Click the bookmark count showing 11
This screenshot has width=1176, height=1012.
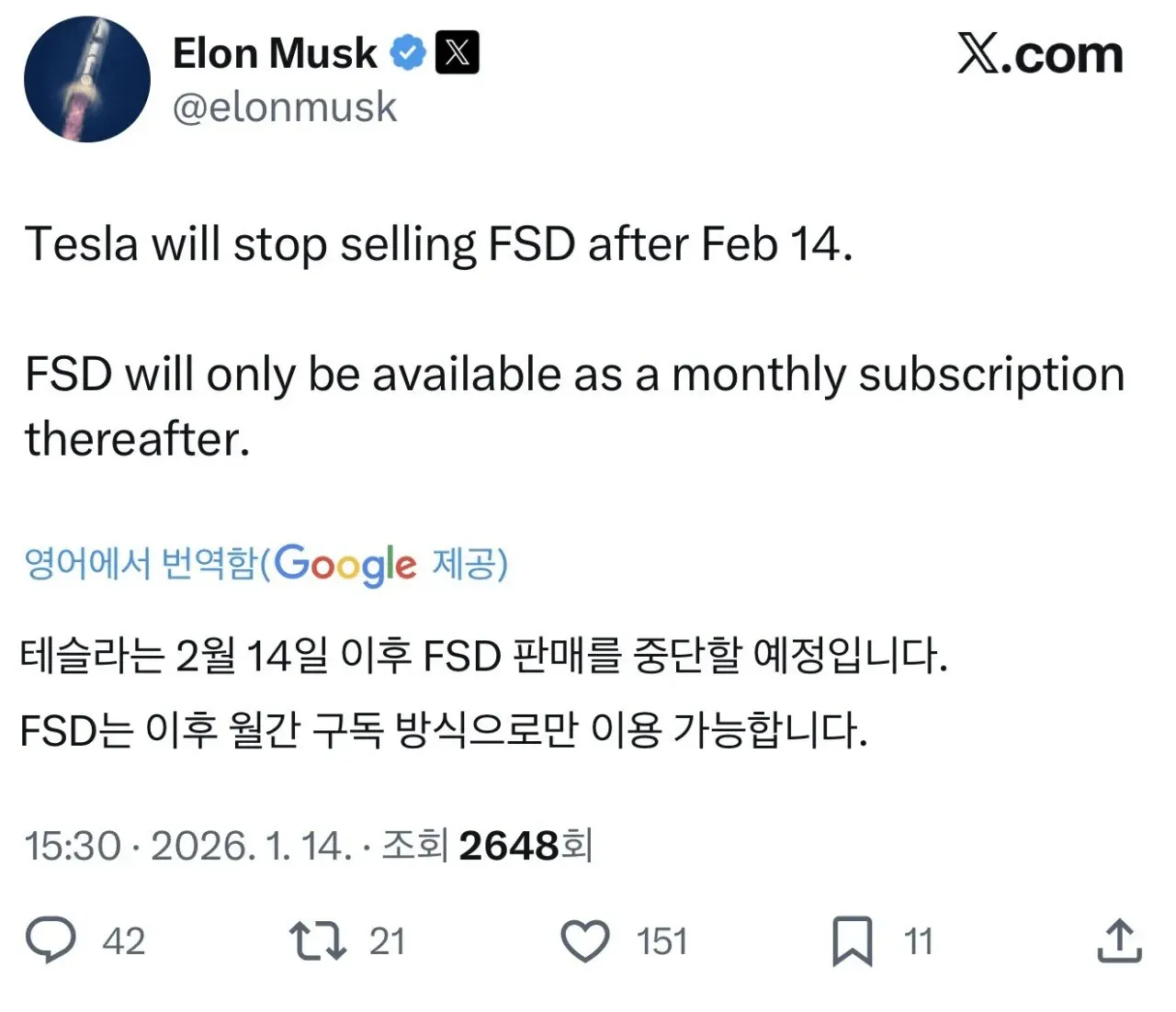tap(917, 939)
